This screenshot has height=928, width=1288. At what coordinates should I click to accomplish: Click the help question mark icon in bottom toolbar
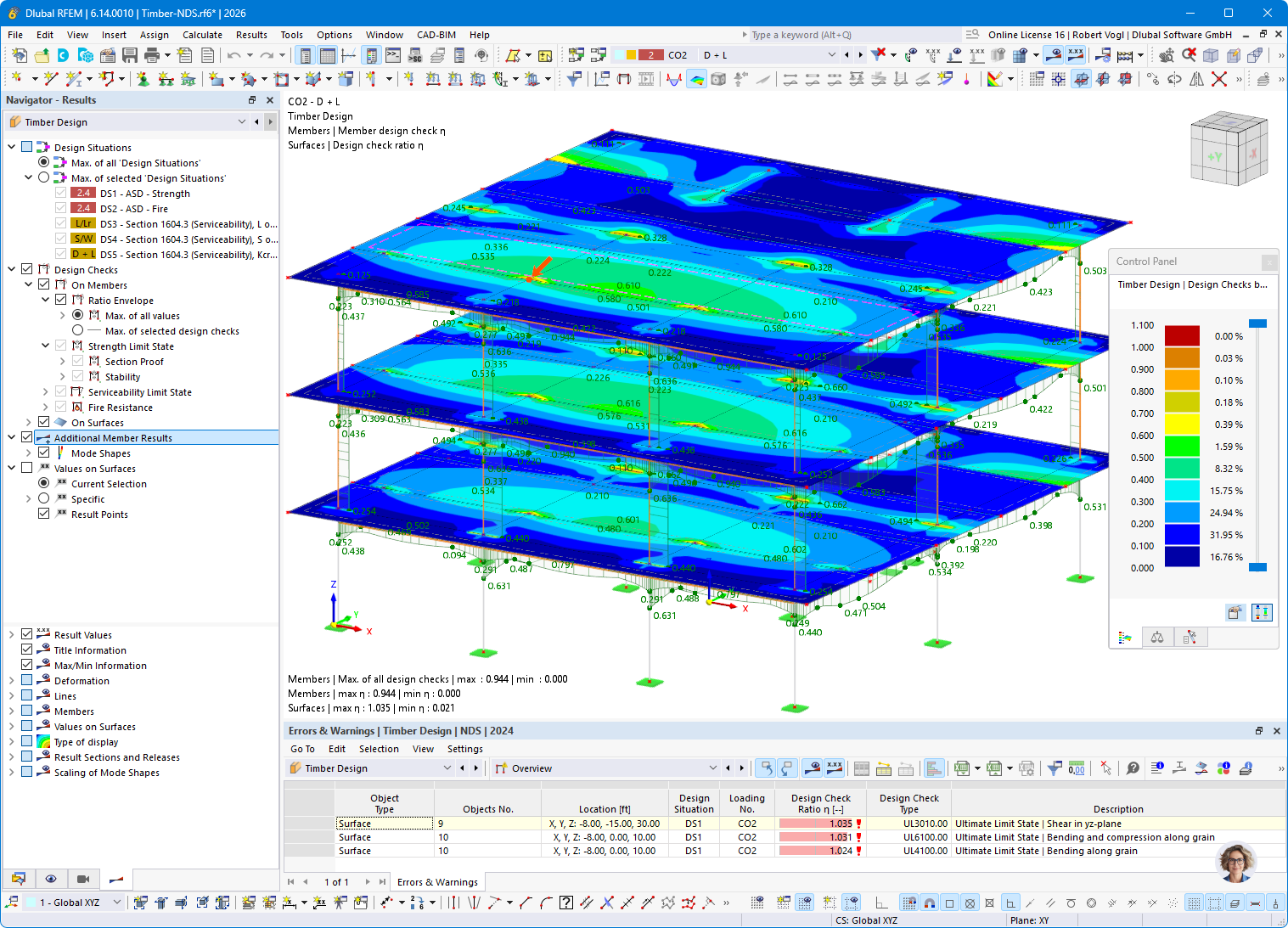[565, 903]
